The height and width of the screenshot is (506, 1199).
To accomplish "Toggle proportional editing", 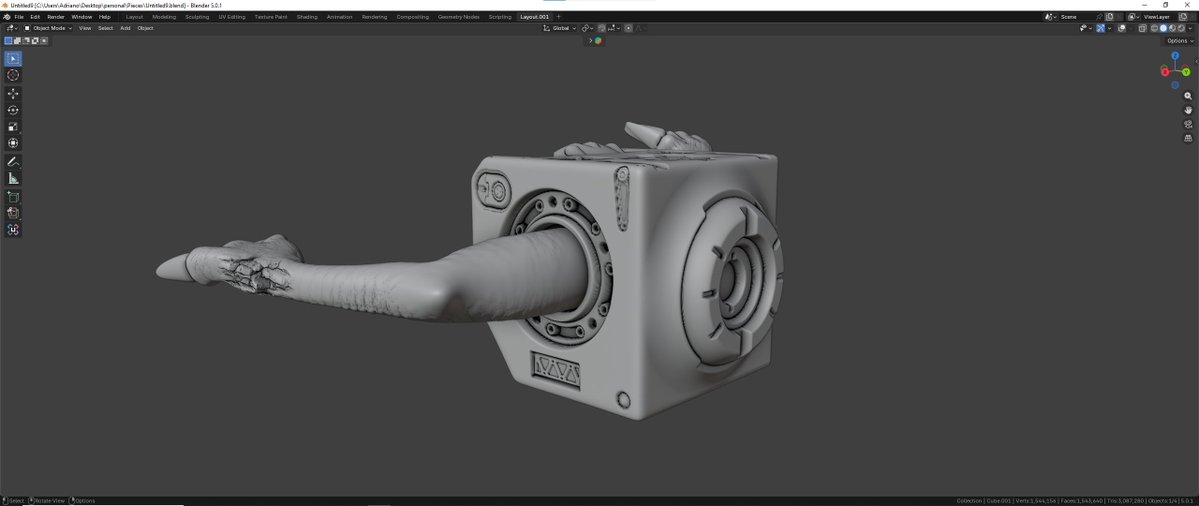I will (x=629, y=28).
